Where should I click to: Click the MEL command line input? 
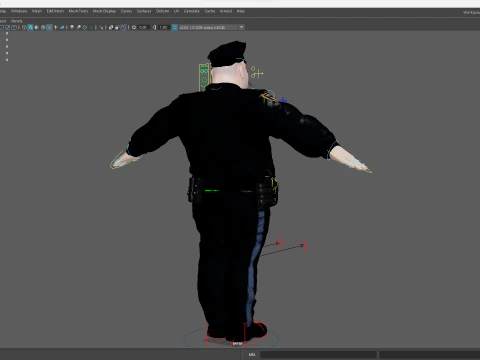[318, 354]
